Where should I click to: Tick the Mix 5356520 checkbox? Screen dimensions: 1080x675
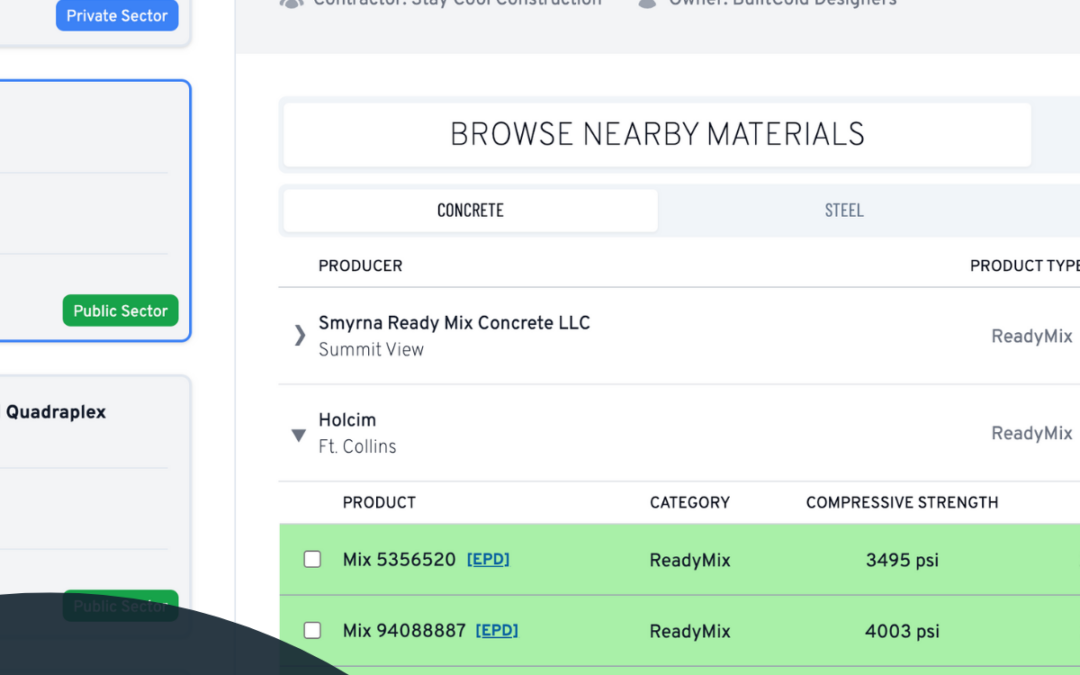point(312,559)
